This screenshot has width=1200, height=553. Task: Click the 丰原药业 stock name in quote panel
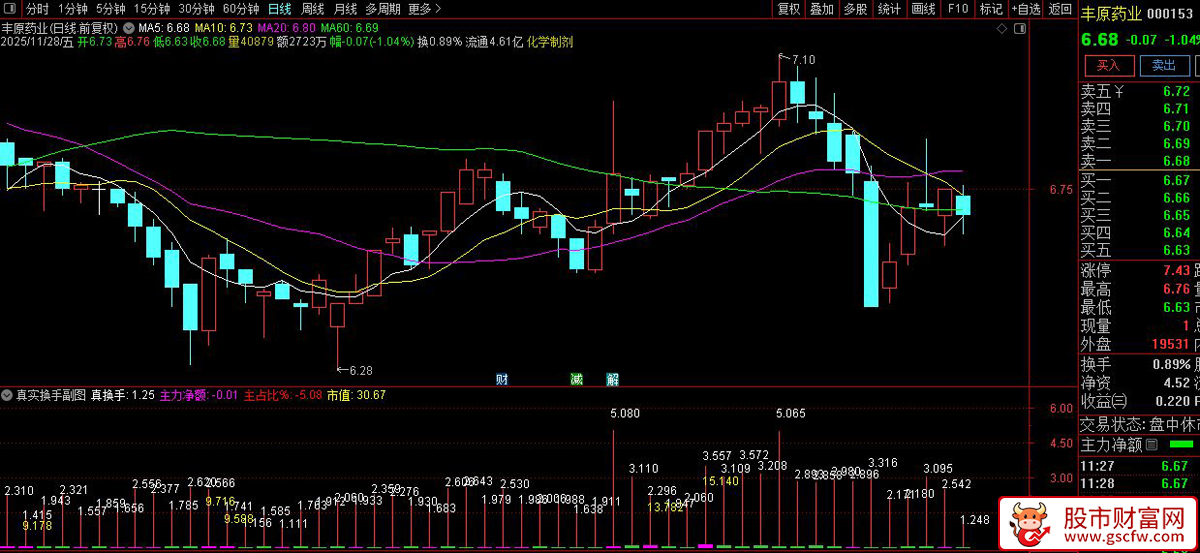pos(1110,13)
